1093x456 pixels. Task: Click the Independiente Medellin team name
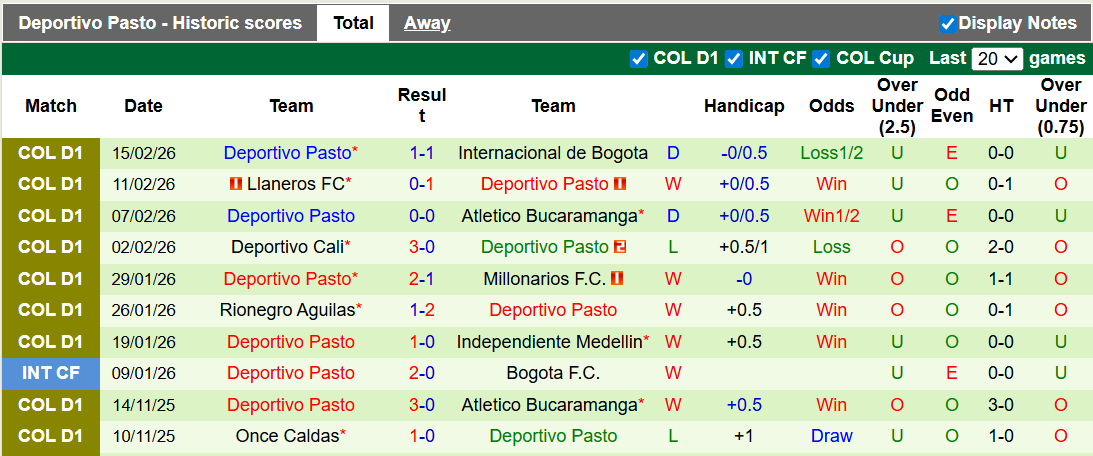tap(549, 342)
